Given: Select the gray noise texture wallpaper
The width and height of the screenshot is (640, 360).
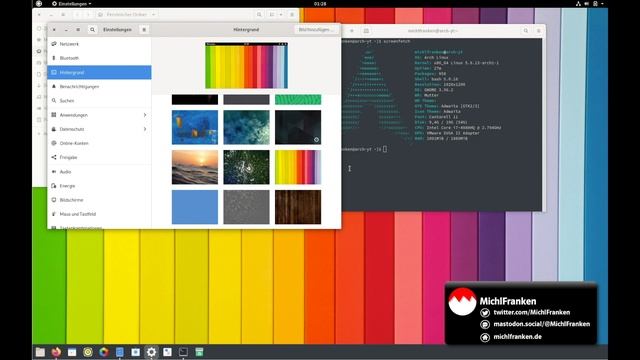Looking at the screenshot, I should [247, 207].
